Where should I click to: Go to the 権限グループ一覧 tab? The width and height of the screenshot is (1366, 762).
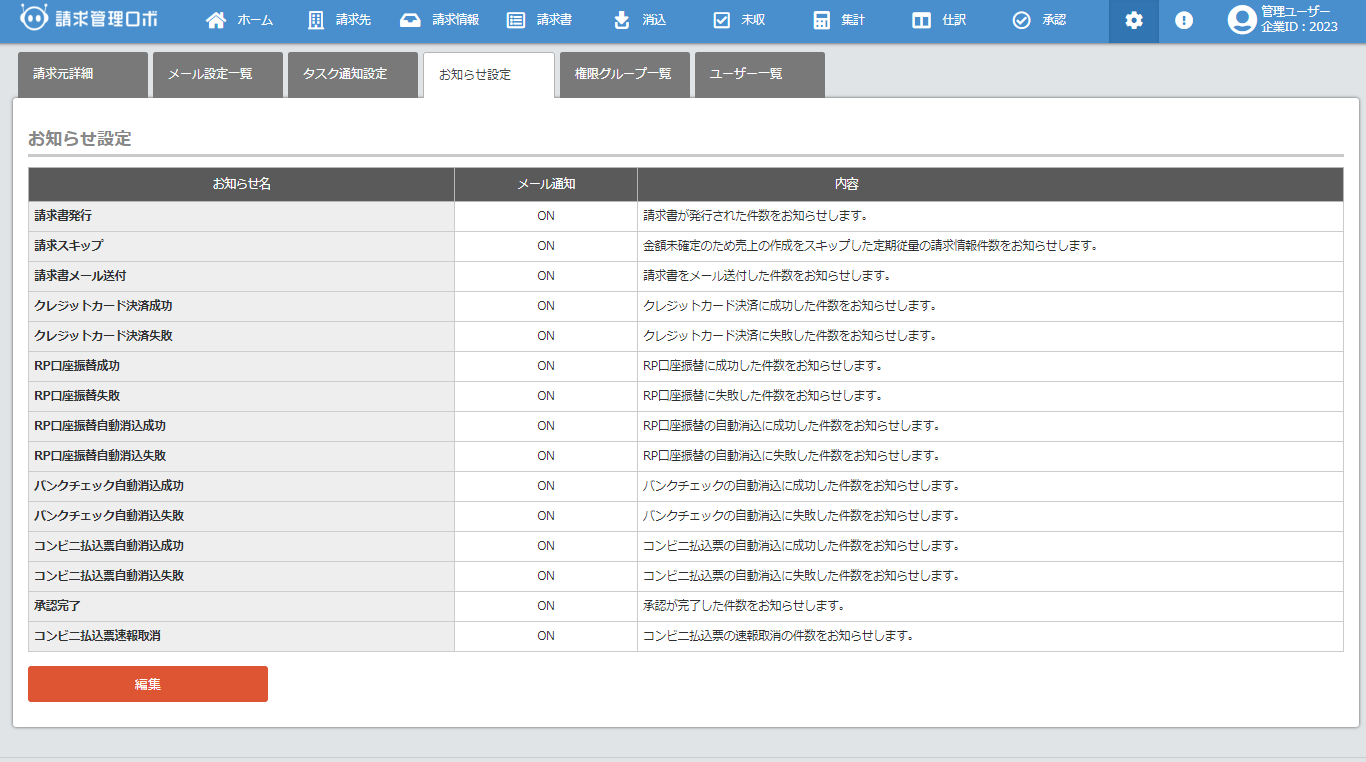(x=624, y=74)
